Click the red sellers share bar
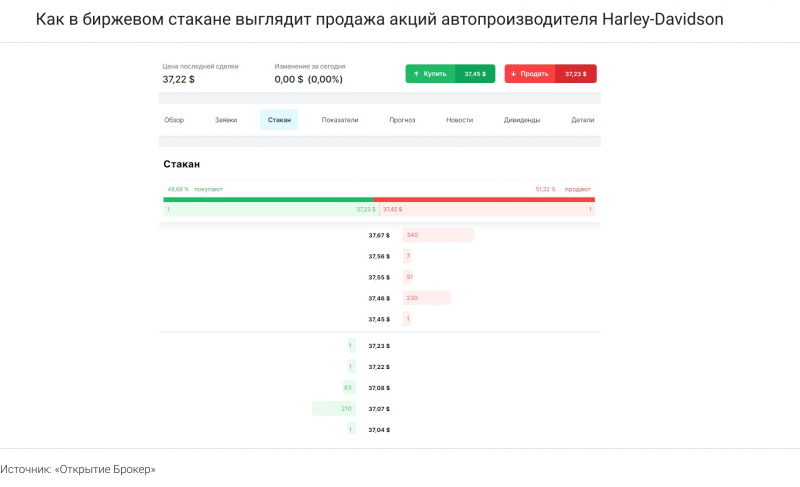The width and height of the screenshot is (800, 487). click(484, 199)
